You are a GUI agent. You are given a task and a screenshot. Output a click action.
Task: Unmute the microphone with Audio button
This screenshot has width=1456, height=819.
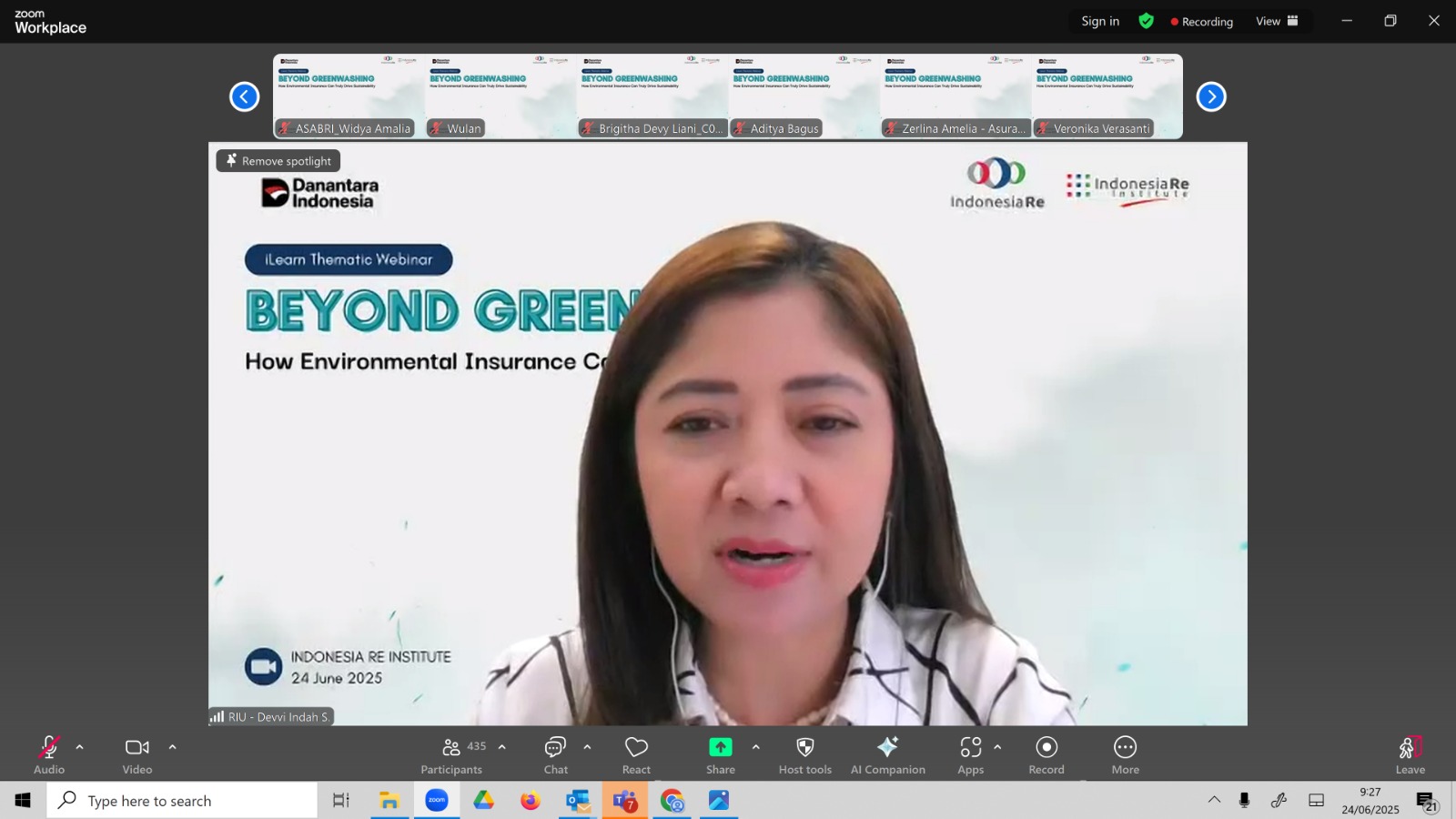coord(49,755)
